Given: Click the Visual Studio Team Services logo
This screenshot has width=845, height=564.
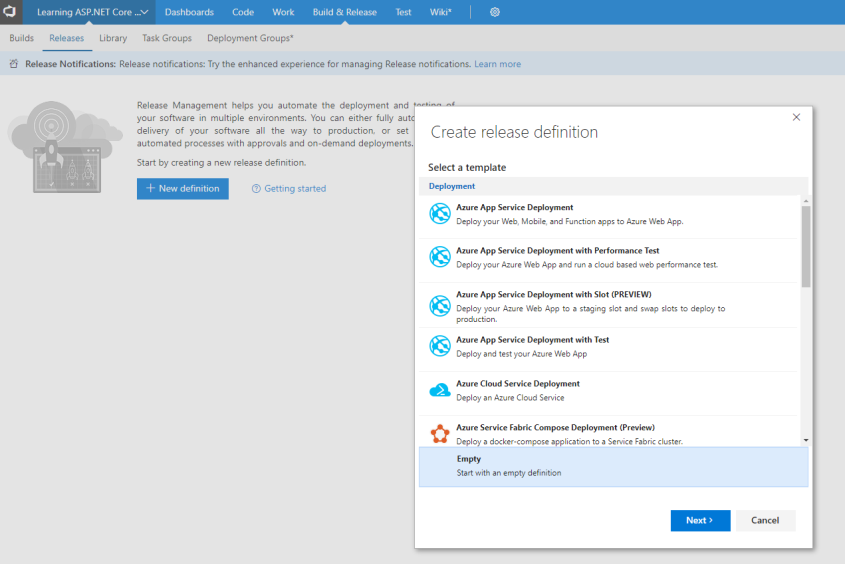Looking at the screenshot, I should click(x=10, y=11).
